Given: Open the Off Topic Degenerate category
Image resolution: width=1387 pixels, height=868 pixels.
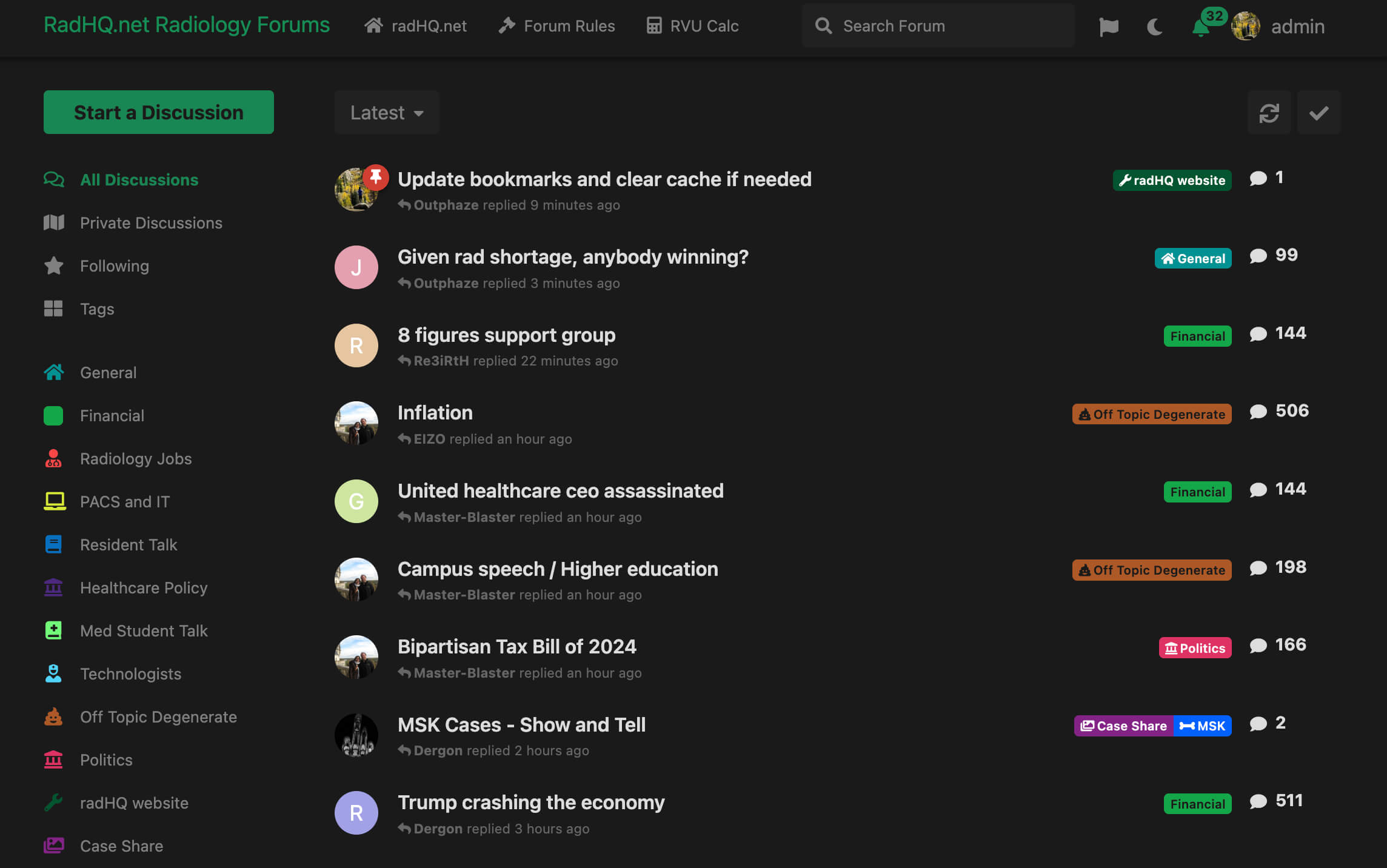Looking at the screenshot, I should click(158, 716).
